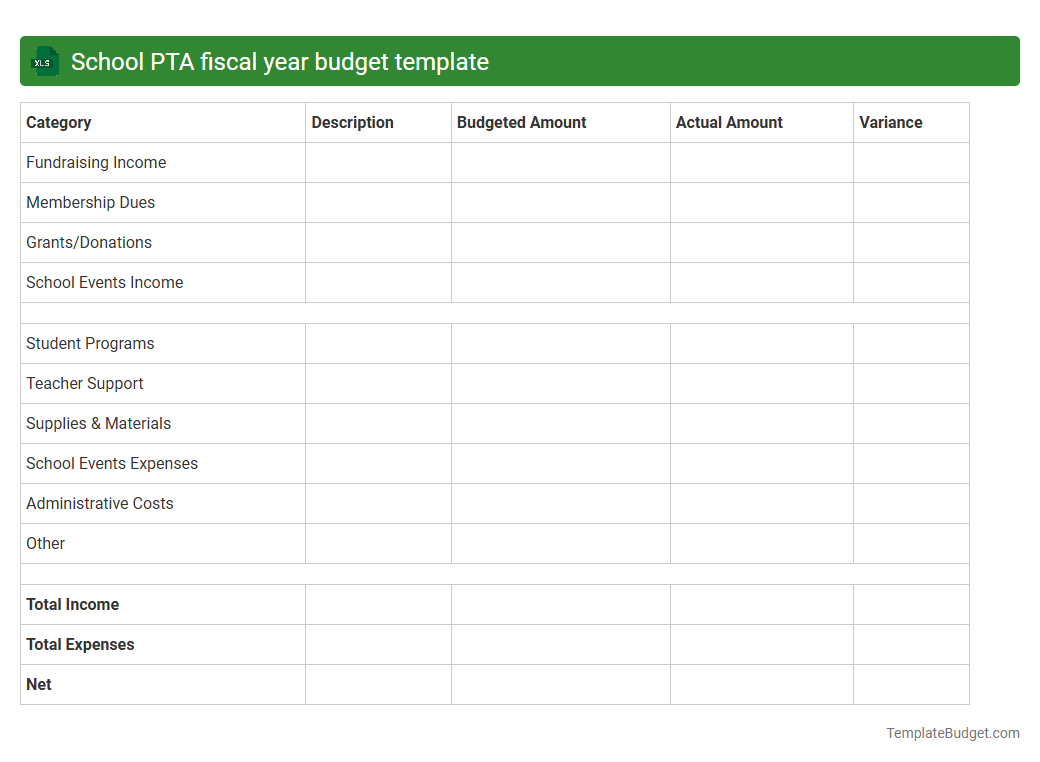Viewport: 1040px width, 762px height.
Task: Click the Actual Amount column header
Action: click(x=729, y=122)
